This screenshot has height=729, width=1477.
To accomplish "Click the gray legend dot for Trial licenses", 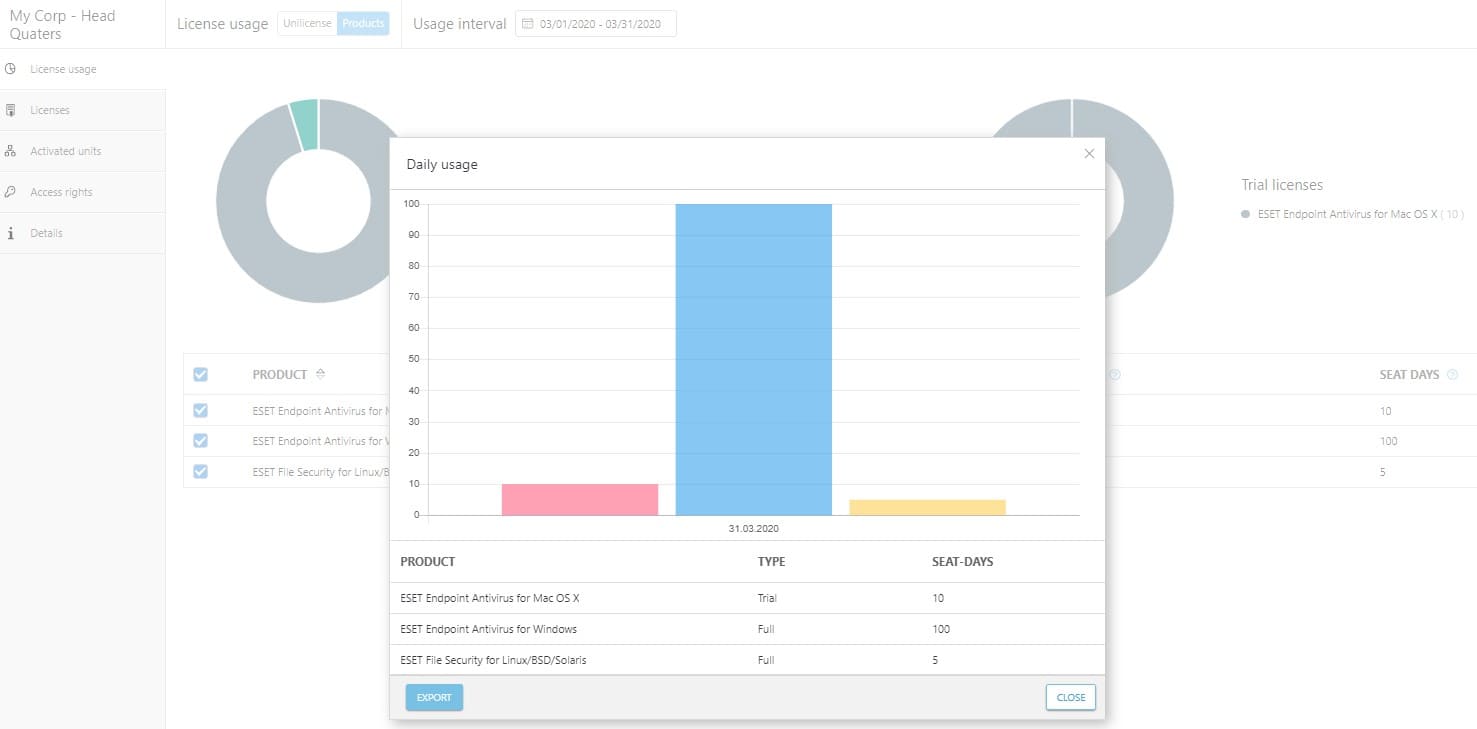I will coord(1245,214).
